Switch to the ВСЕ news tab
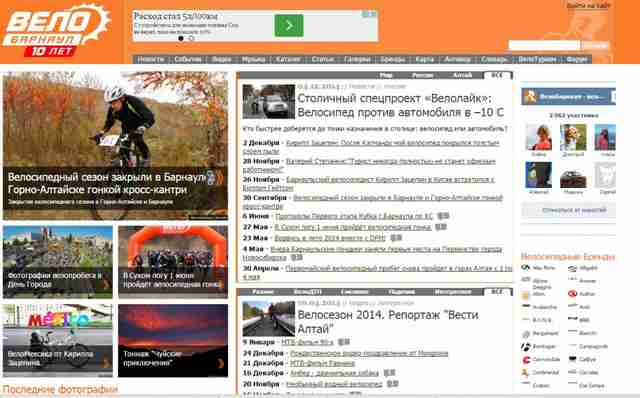The image size is (640, 398). (x=497, y=75)
